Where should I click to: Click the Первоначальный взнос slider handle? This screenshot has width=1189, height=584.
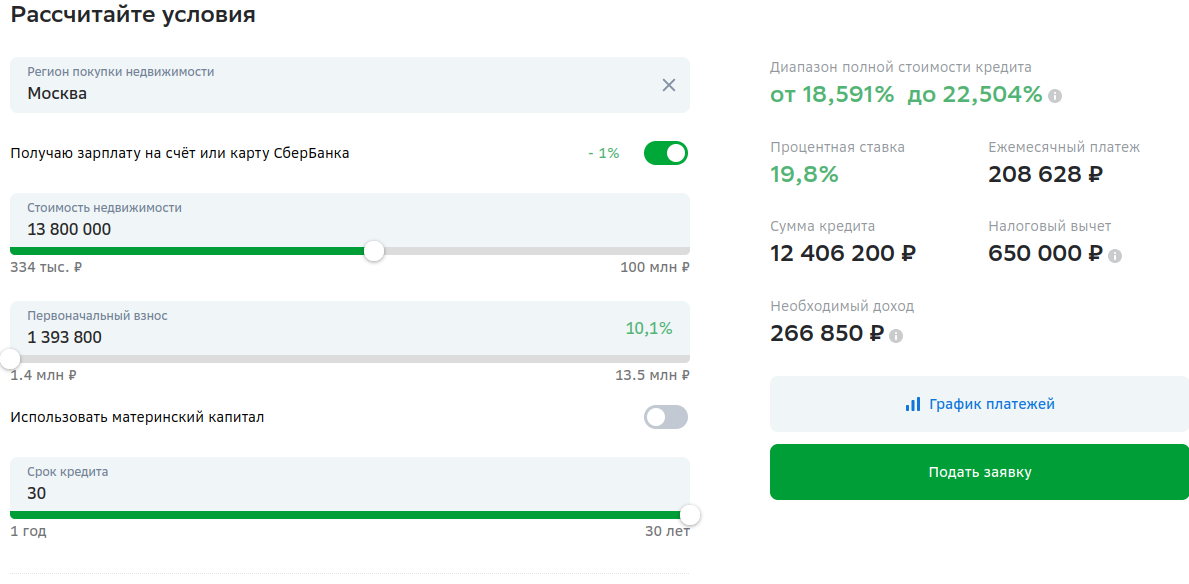[x=10, y=359]
